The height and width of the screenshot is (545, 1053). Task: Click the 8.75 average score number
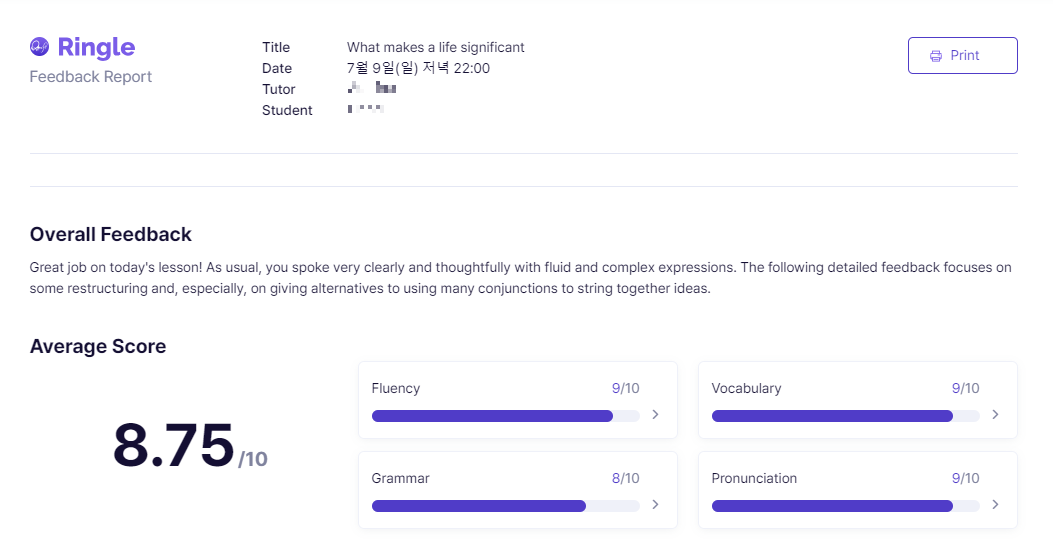click(173, 445)
